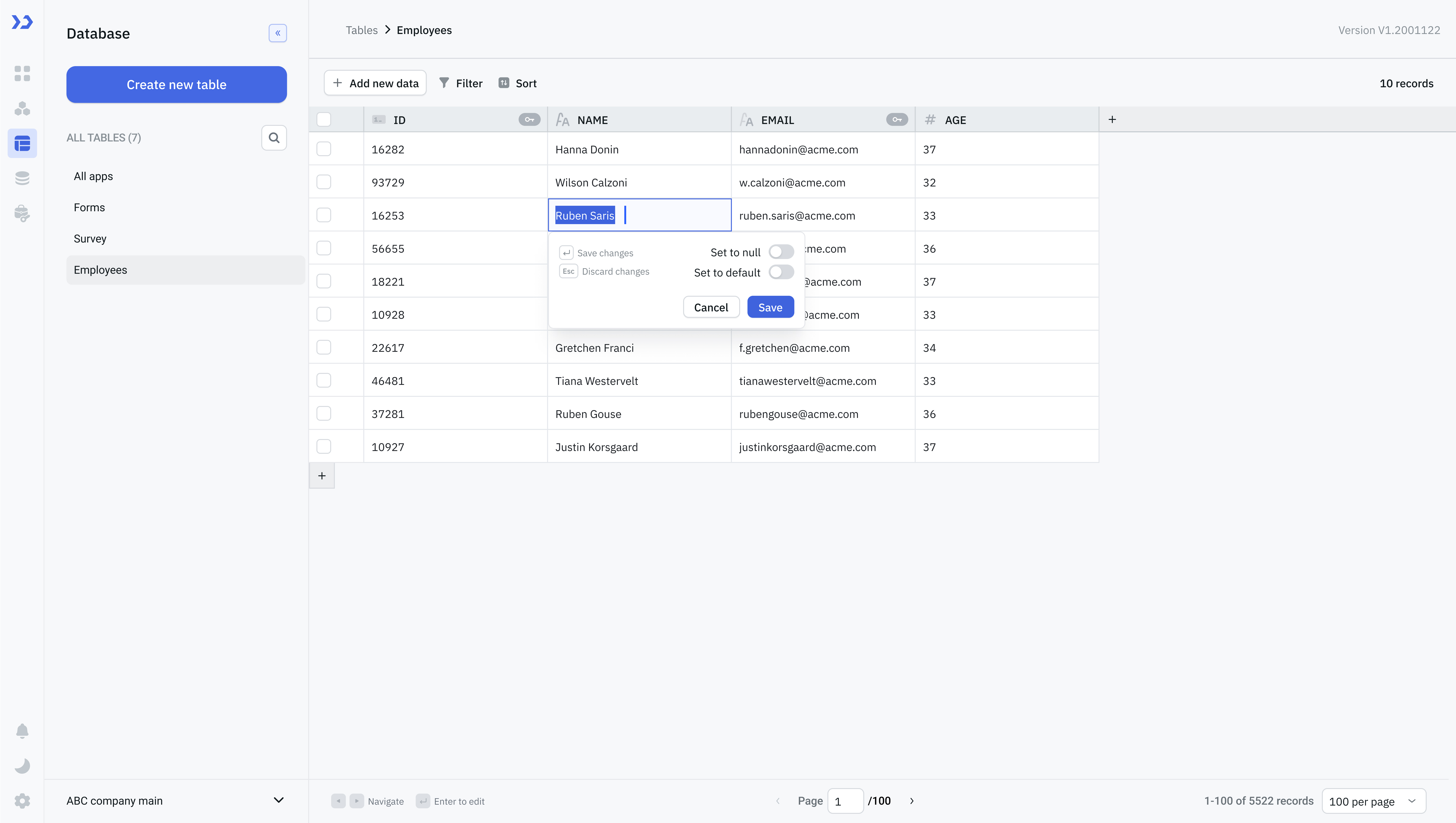Open the dashboard grid icon in sidebar
Image resolution: width=1456 pixels, height=823 pixels.
[x=22, y=73]
